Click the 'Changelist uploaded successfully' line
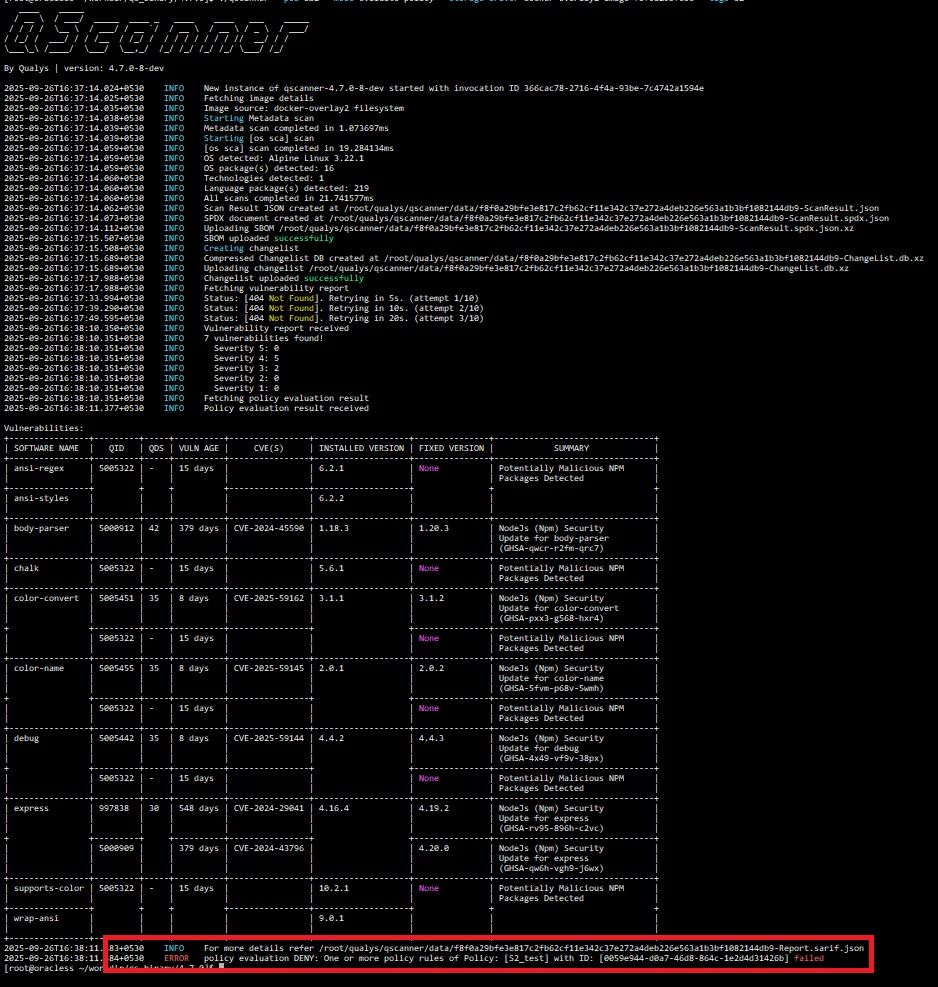The width and height of the screenshot is (938, 987). click(x=283, y=278)
